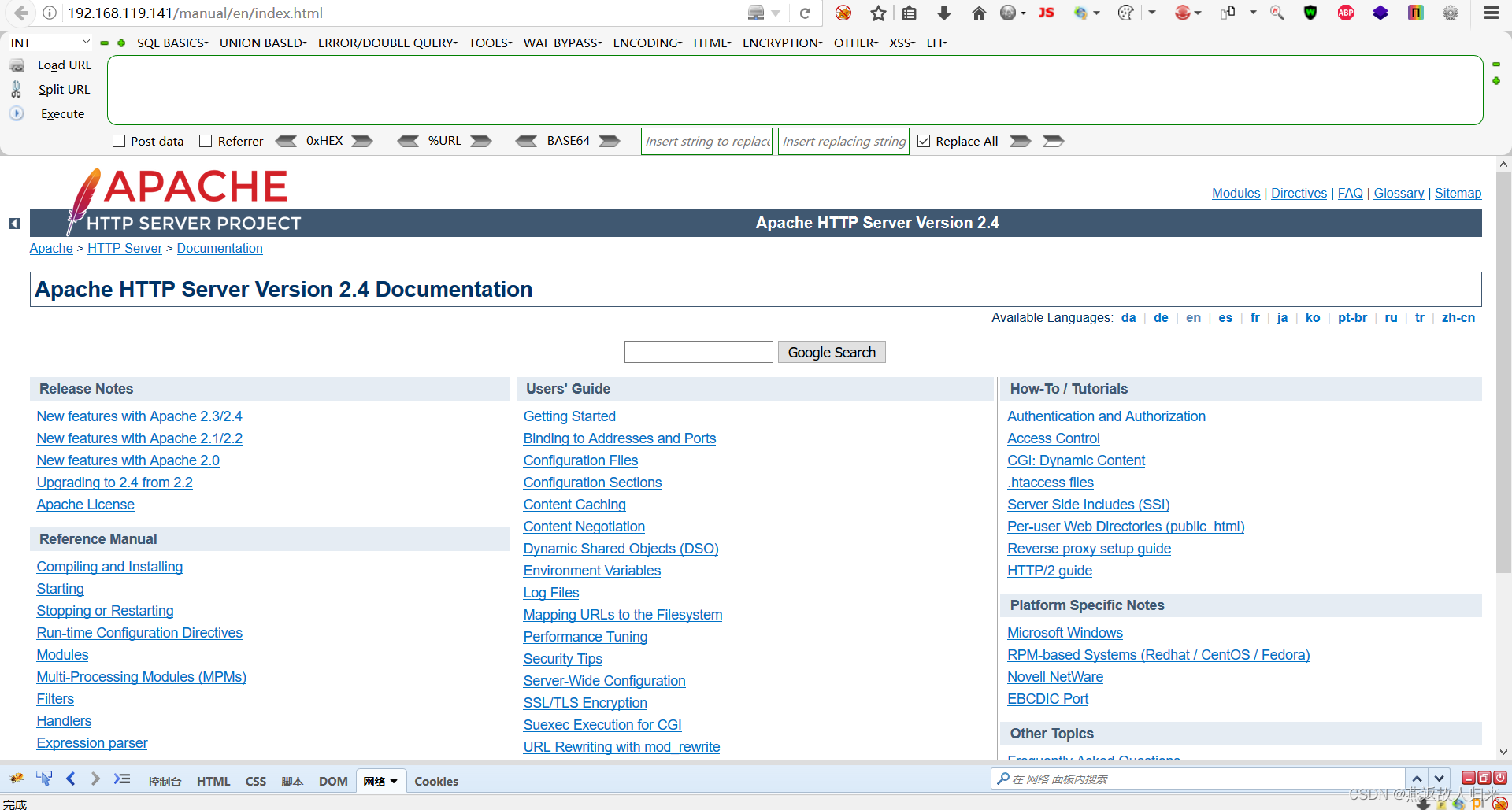Click the browser back arrow button

pyautogui.click(x=21, y=13)
